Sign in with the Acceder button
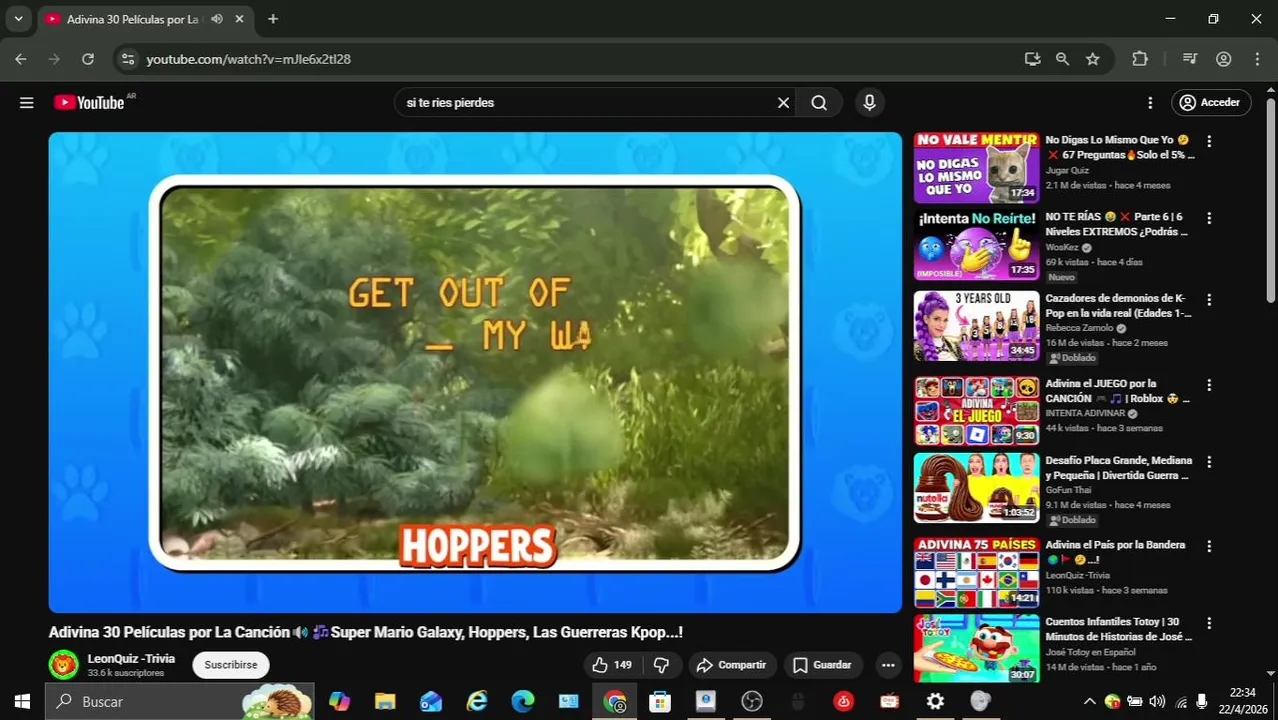The image size is (1278, 720). coord(1210,103)
